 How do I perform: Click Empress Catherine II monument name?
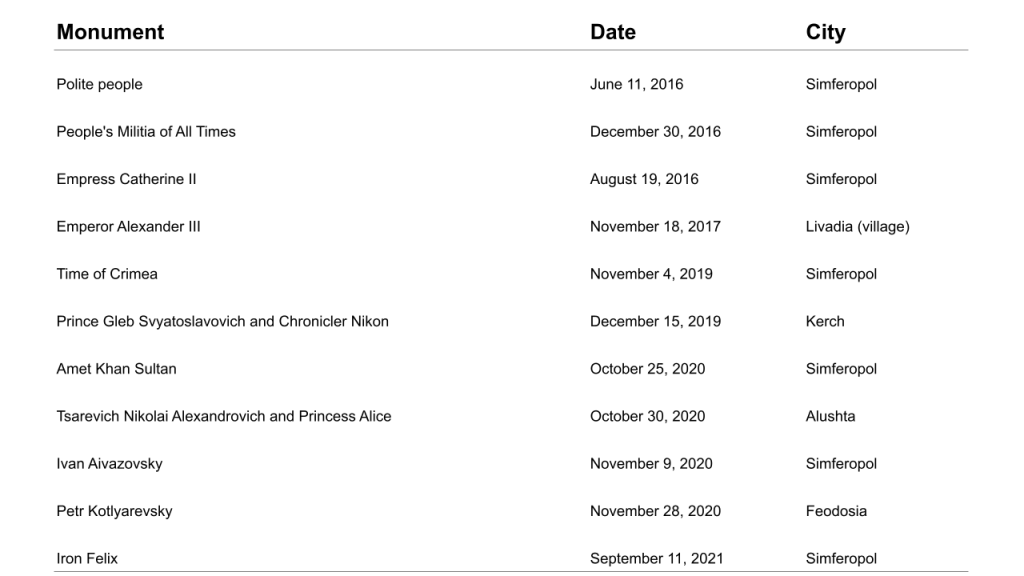point(126,179)
